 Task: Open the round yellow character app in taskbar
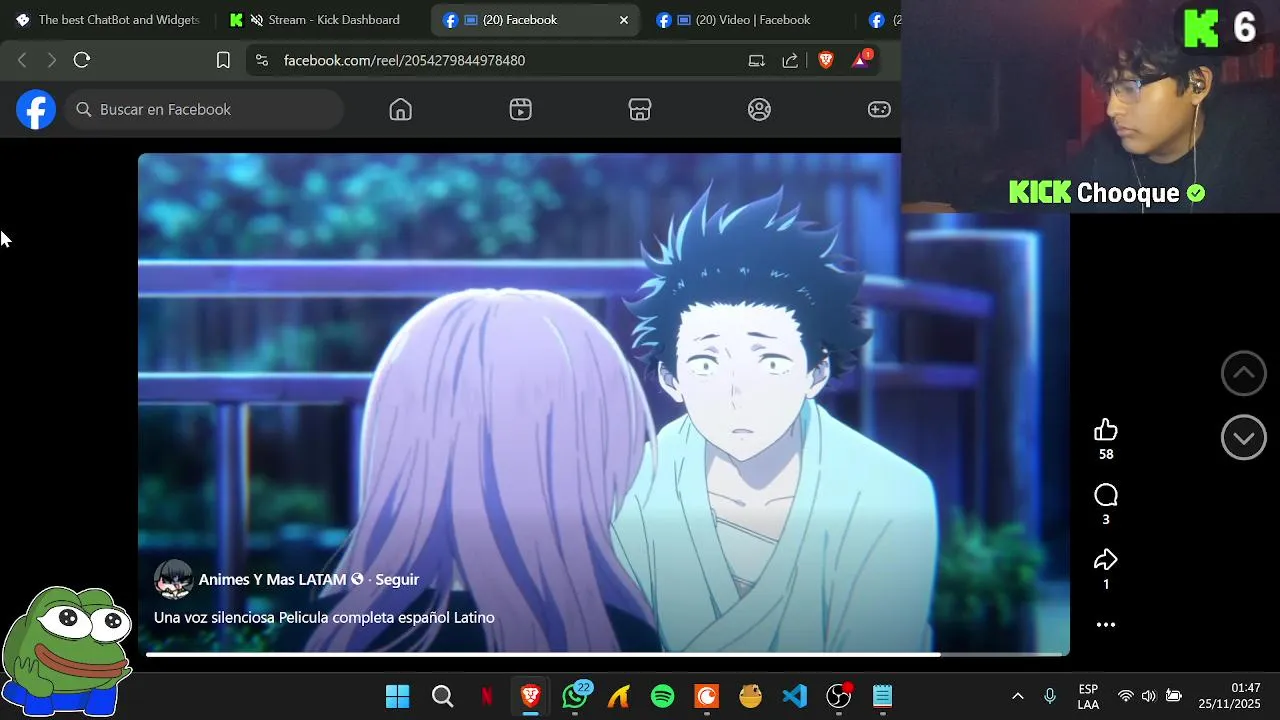751,696
